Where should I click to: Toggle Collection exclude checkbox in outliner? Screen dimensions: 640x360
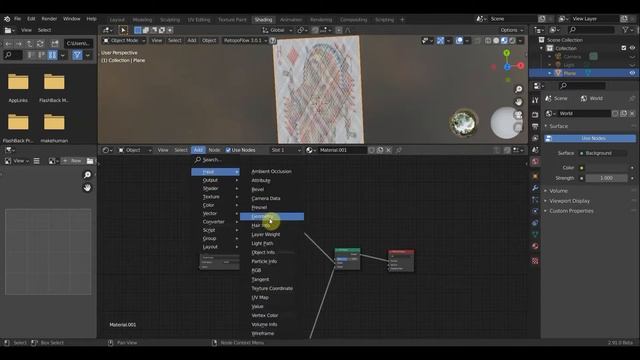[624, 48]
